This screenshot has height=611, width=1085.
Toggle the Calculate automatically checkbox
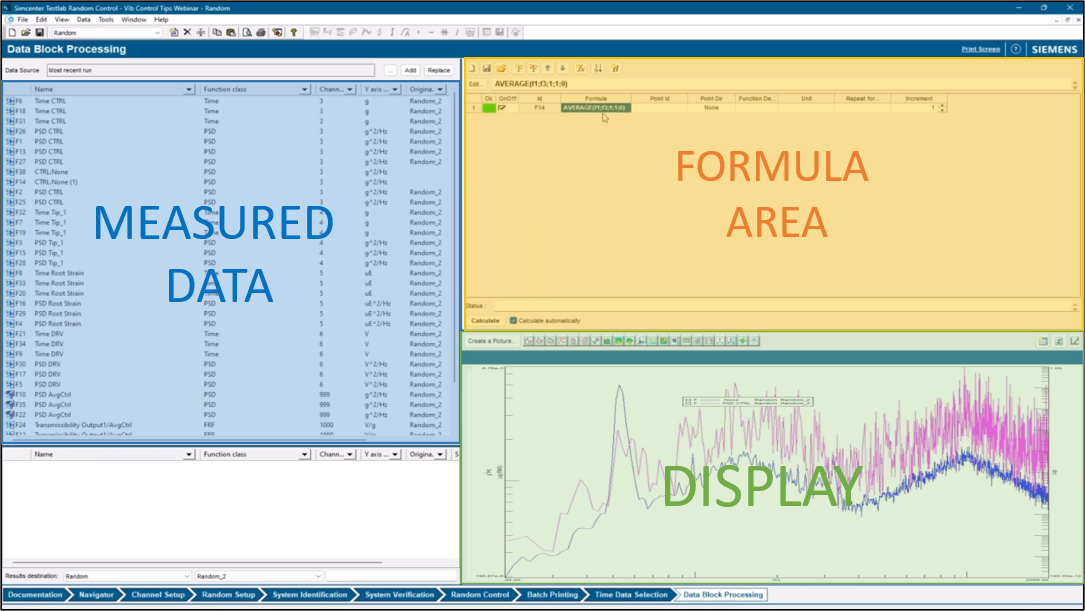(514, 321)
